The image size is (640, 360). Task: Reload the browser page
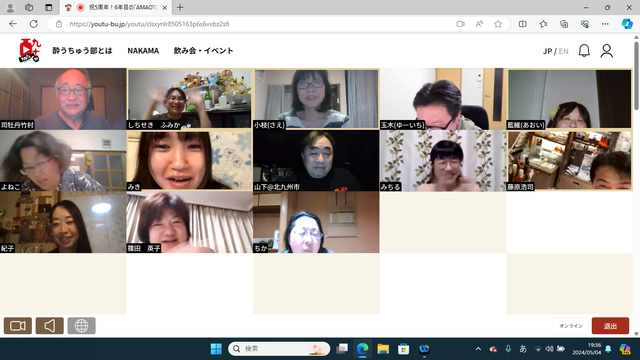tap(34, 24)
